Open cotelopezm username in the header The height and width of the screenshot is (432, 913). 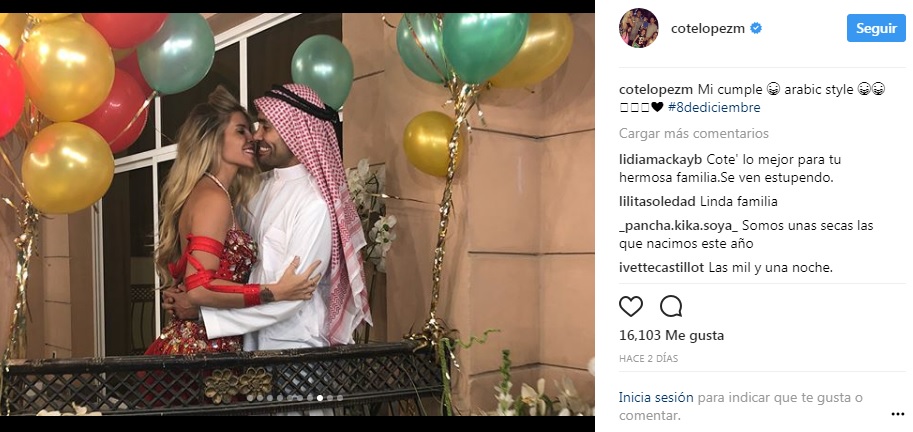click(707, 29)
